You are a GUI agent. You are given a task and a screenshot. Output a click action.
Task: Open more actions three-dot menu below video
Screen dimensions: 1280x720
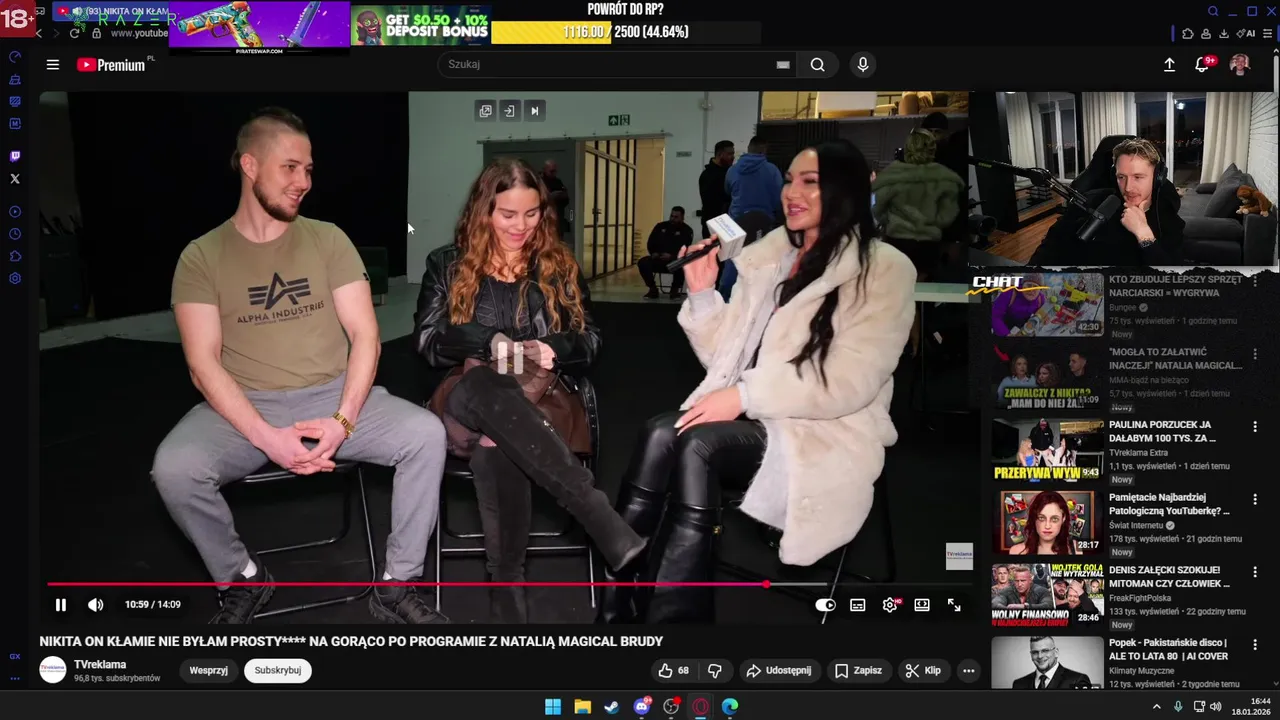[968, 671]
